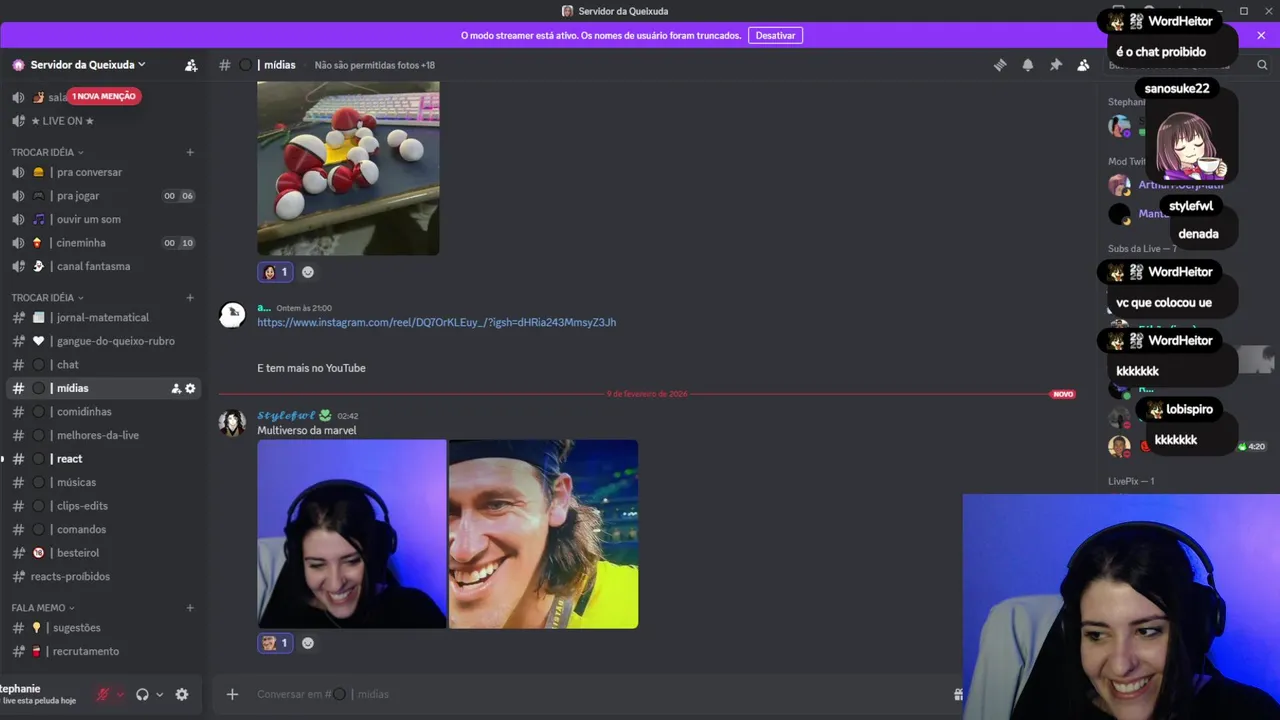This screenshot has width=1280, height=720.
Task: Click the Stylefwl username above Multiverso post
Action: [x=286, y=415]
